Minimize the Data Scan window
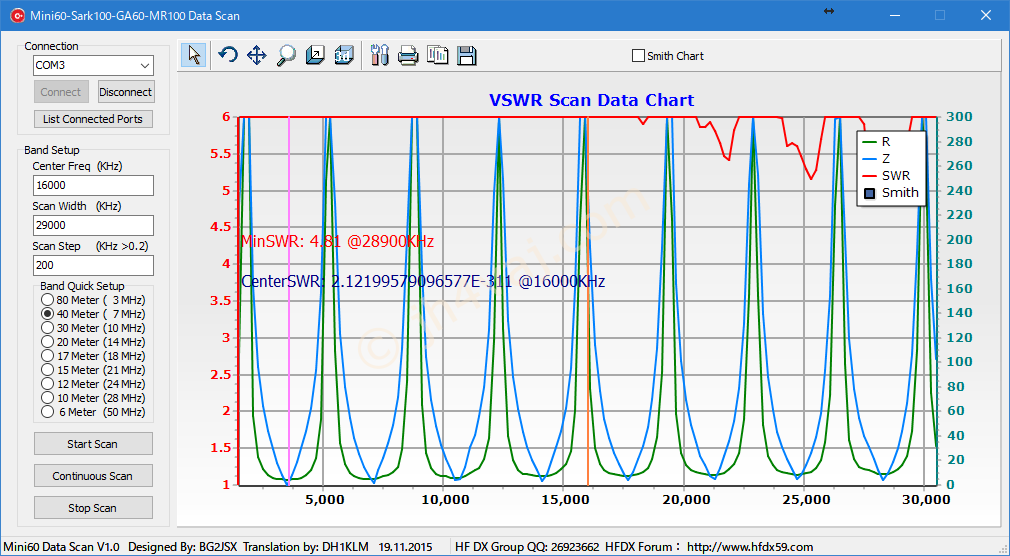Image resolution: width=1010 pixels, height=556 pixels. [x=895, y=15]
